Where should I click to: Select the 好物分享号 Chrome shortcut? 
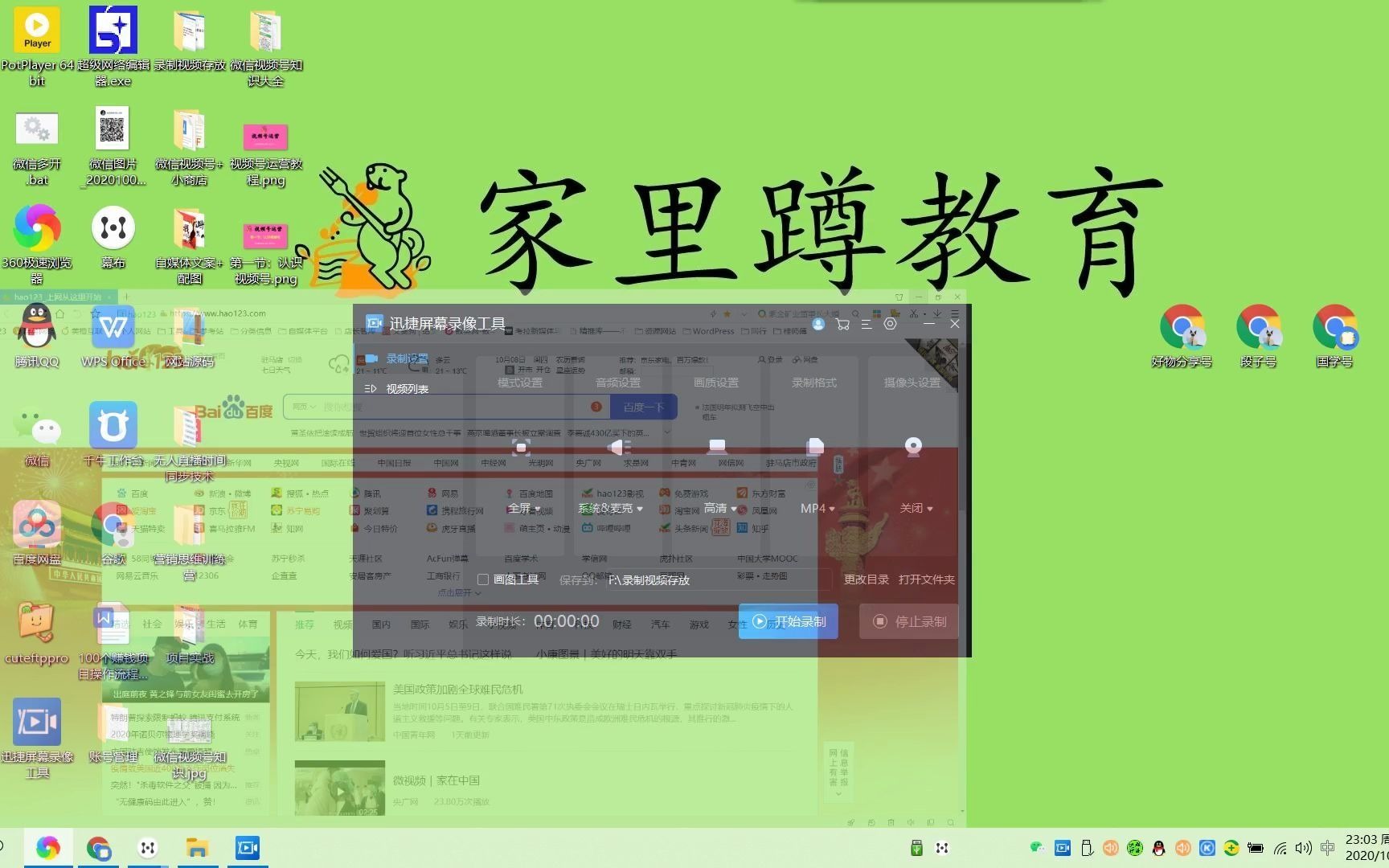(x=1182, y=337)
